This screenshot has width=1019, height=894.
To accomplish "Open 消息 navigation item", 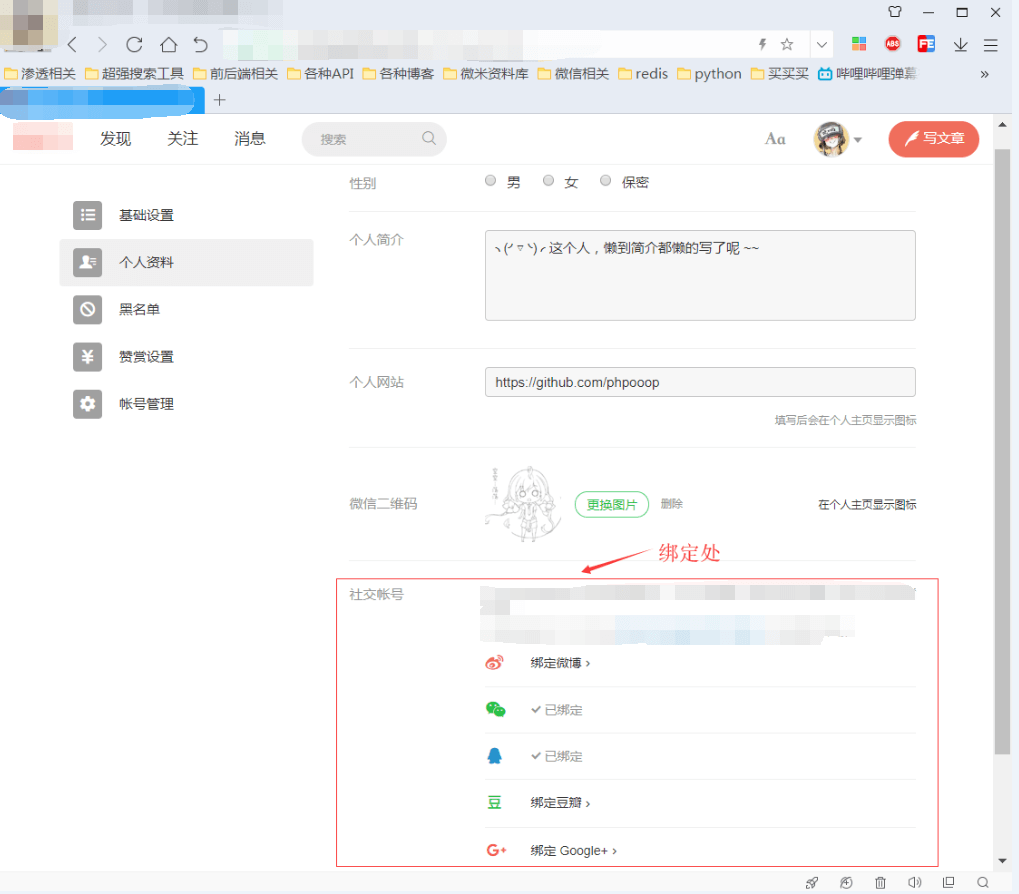I will pos(250,138).
